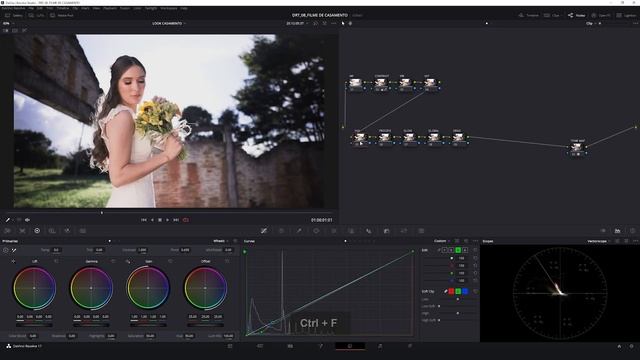Toggle loop playback
This screenshot has height=360, width=640.
pos(186,220)
